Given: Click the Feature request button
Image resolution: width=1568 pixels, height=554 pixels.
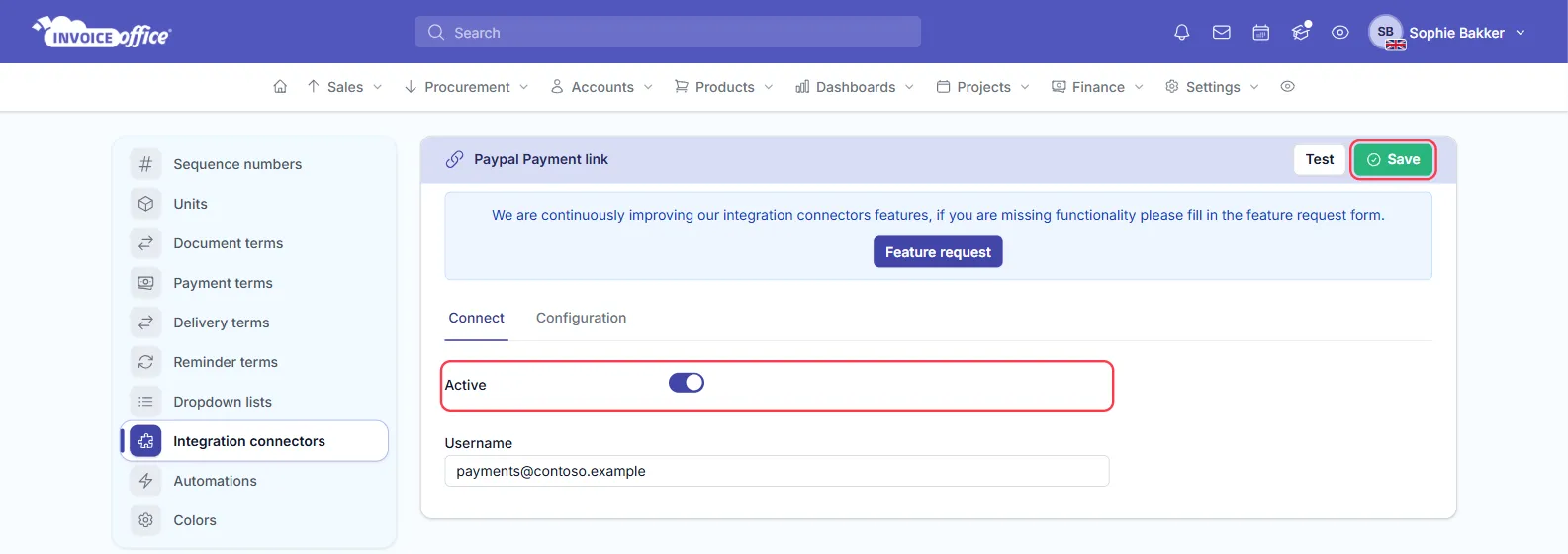Looking at the screenshot, I should coord(938,252).
